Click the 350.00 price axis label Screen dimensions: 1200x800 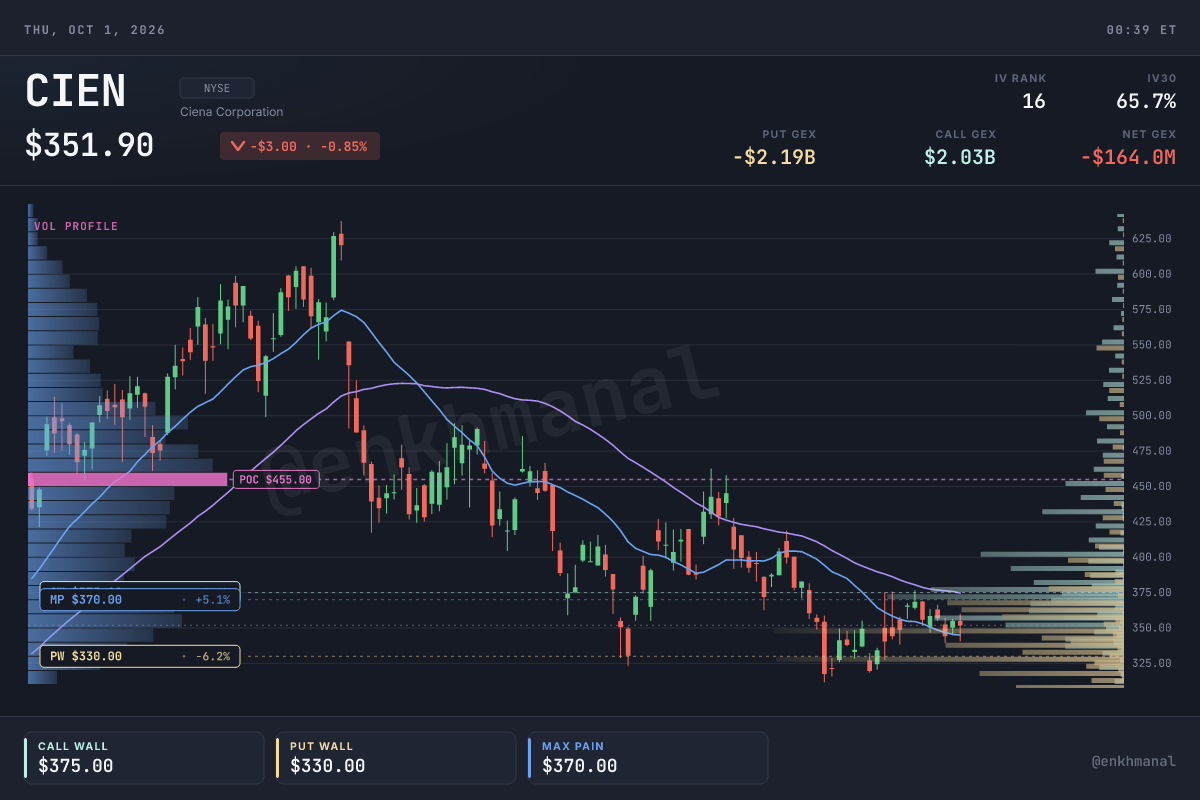point(1151,628)
